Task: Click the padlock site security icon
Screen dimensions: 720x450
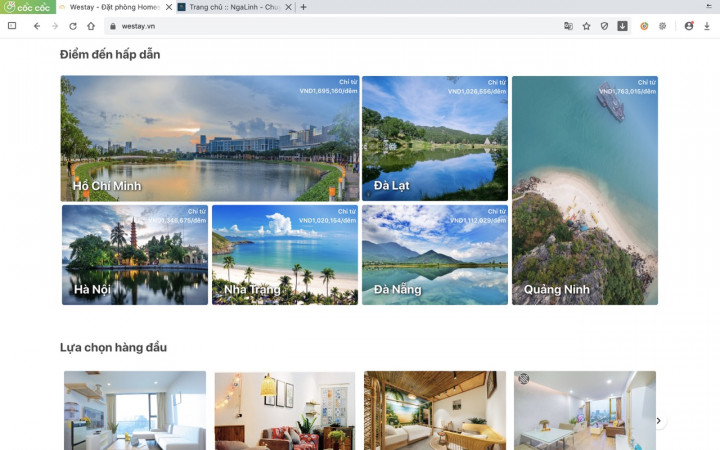Action: click(x=112, y=26)
